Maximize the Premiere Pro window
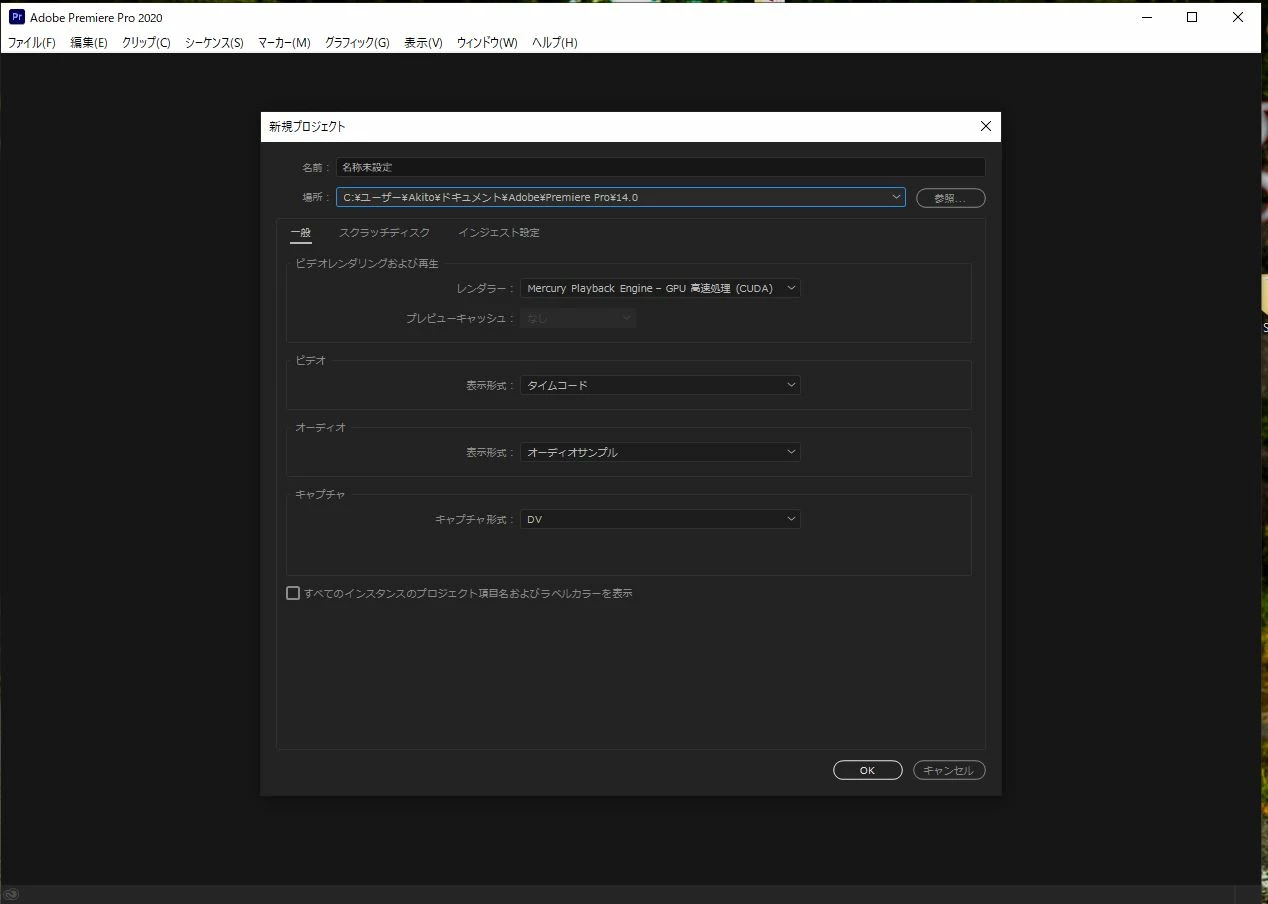The image size is (1268, 904). point(1192,17)
